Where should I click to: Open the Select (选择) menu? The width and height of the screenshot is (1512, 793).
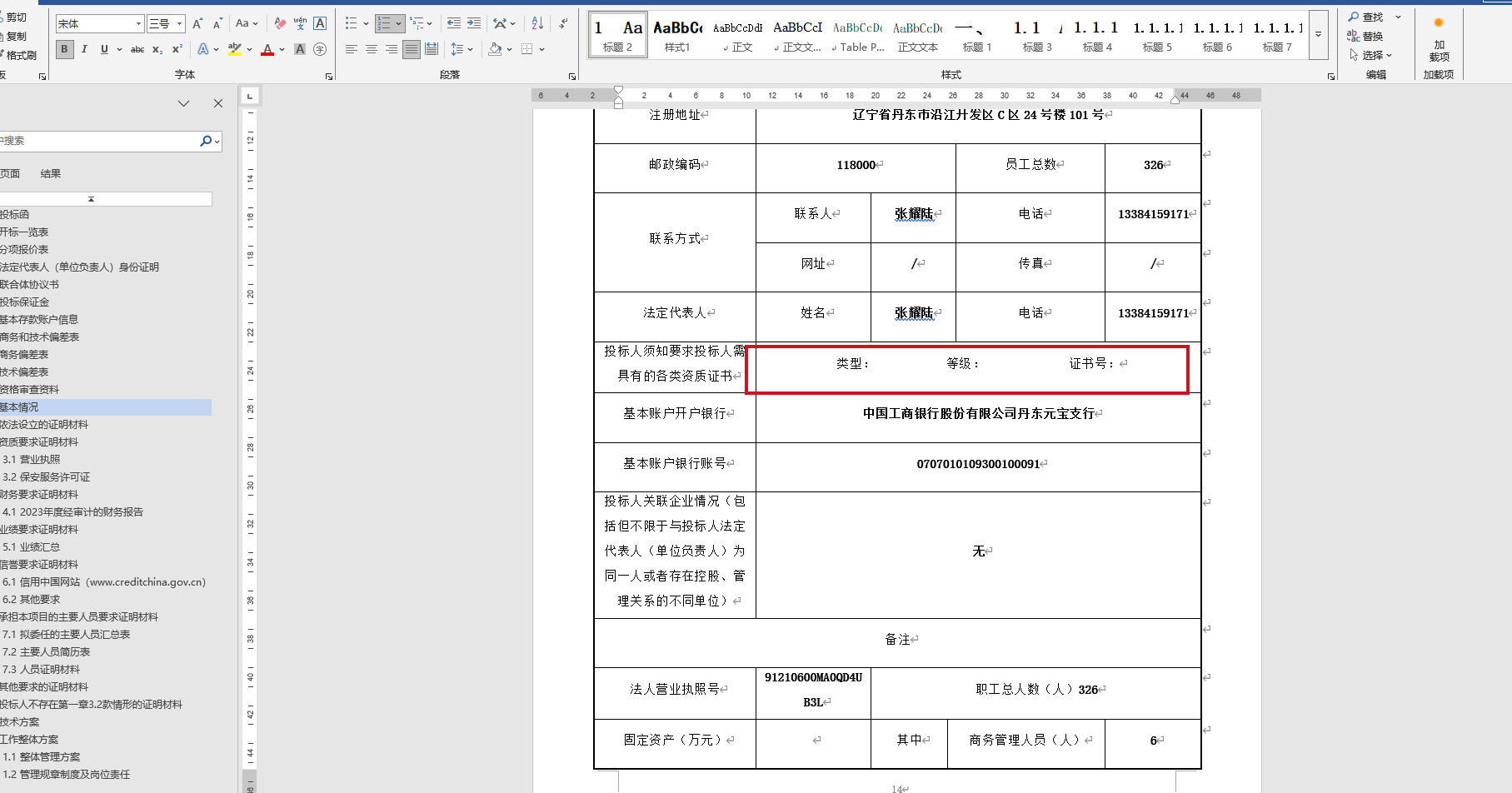(1370, 56)
